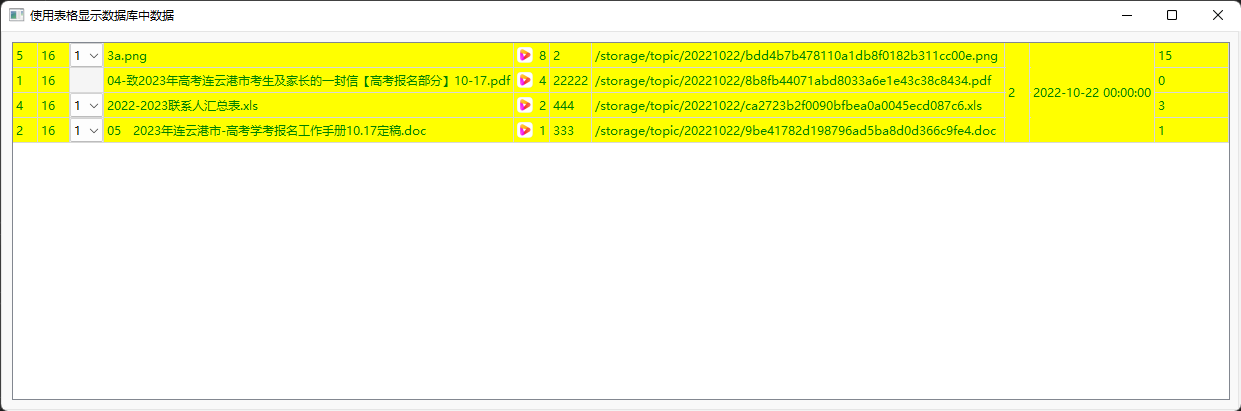Click the last-column value 3 in the xls row
Screen dimensions: 1241x411
point(1161,105)
